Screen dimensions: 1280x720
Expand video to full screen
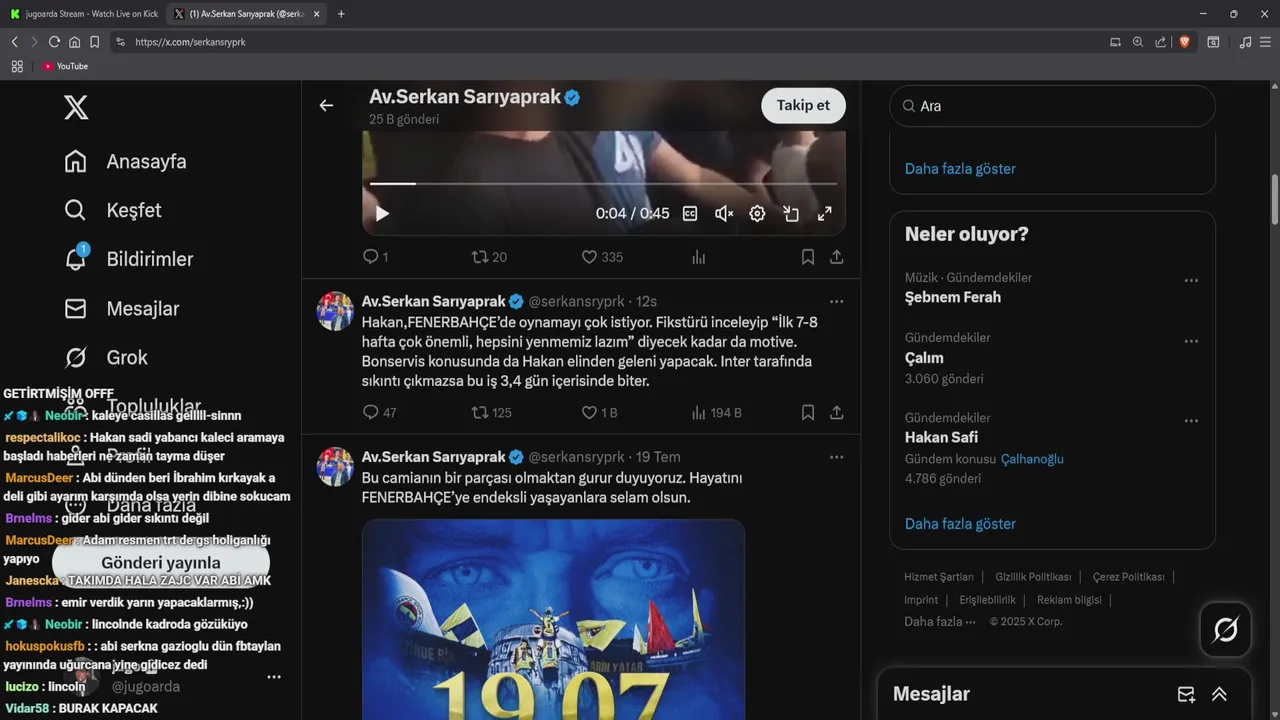point(825,213)
